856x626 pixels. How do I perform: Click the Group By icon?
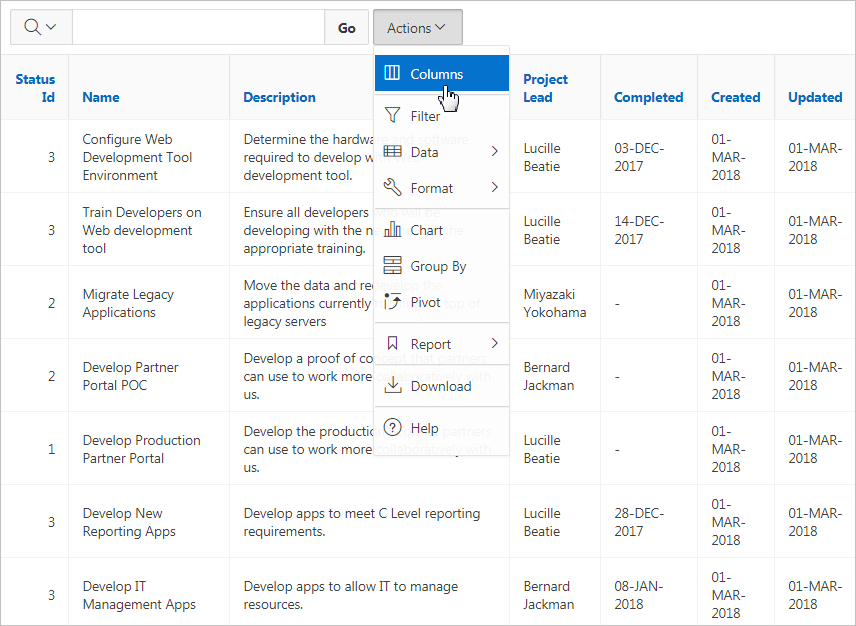click(392, 266)
